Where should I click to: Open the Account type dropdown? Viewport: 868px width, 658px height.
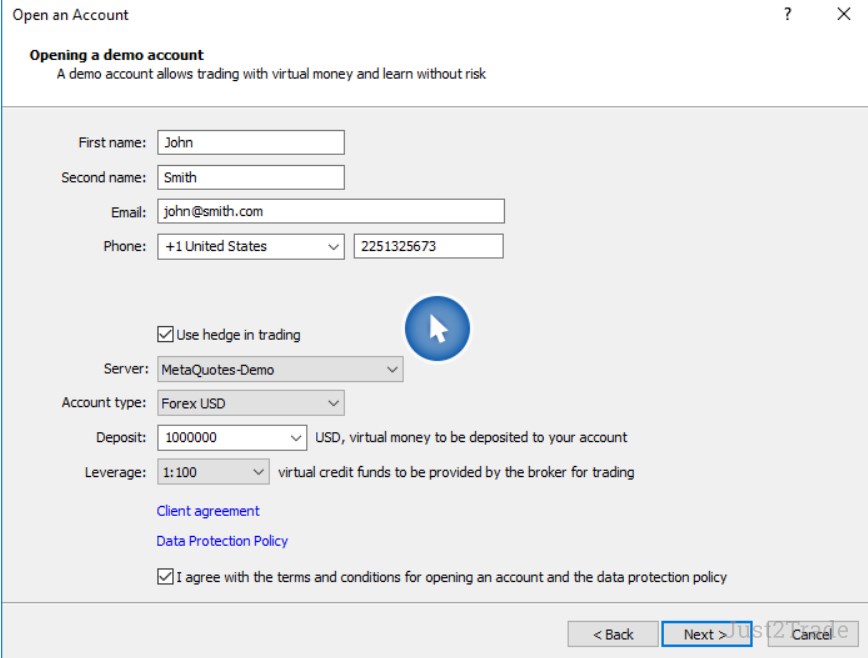pos(333,404)
